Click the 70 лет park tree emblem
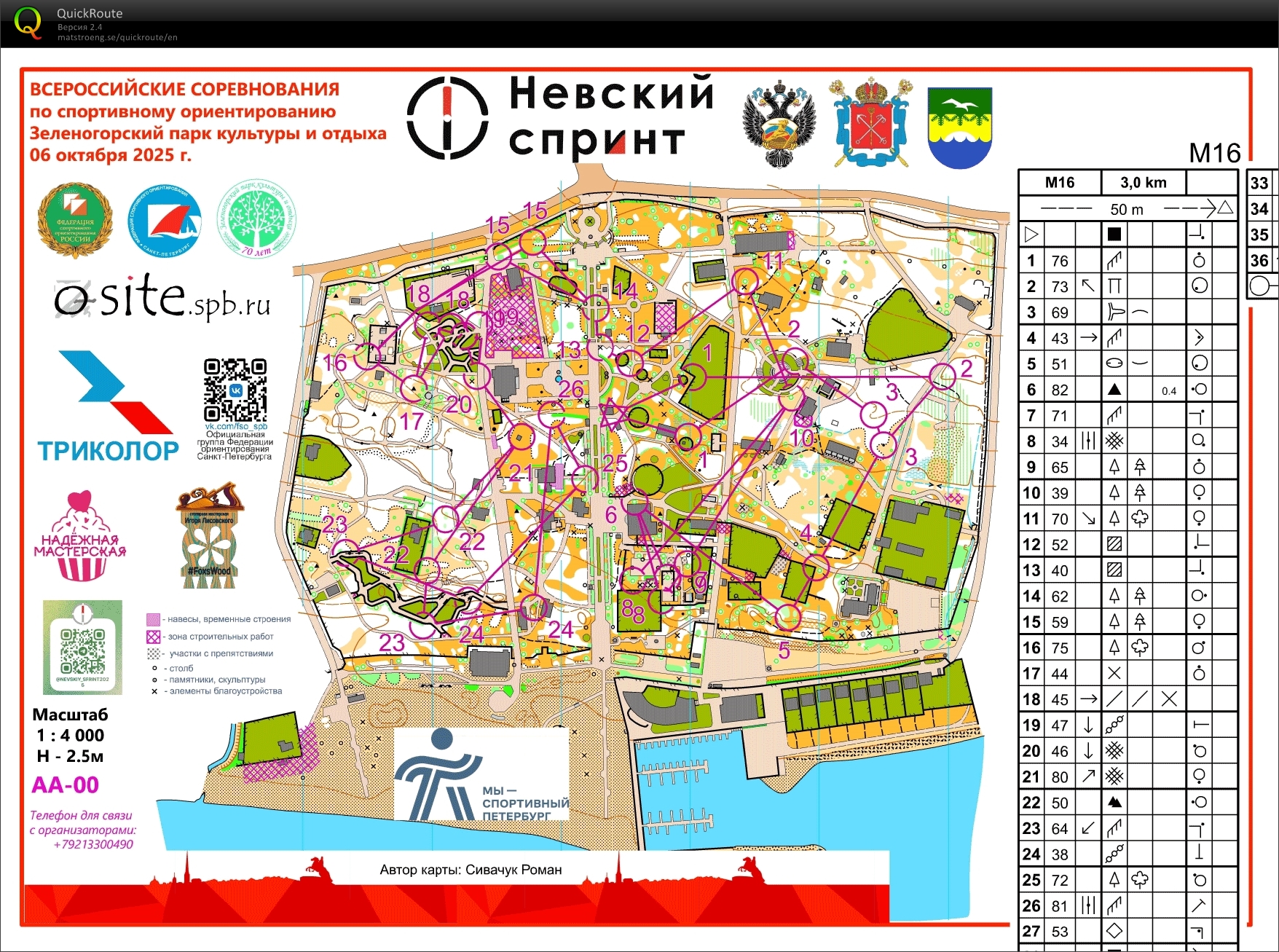 256,219
